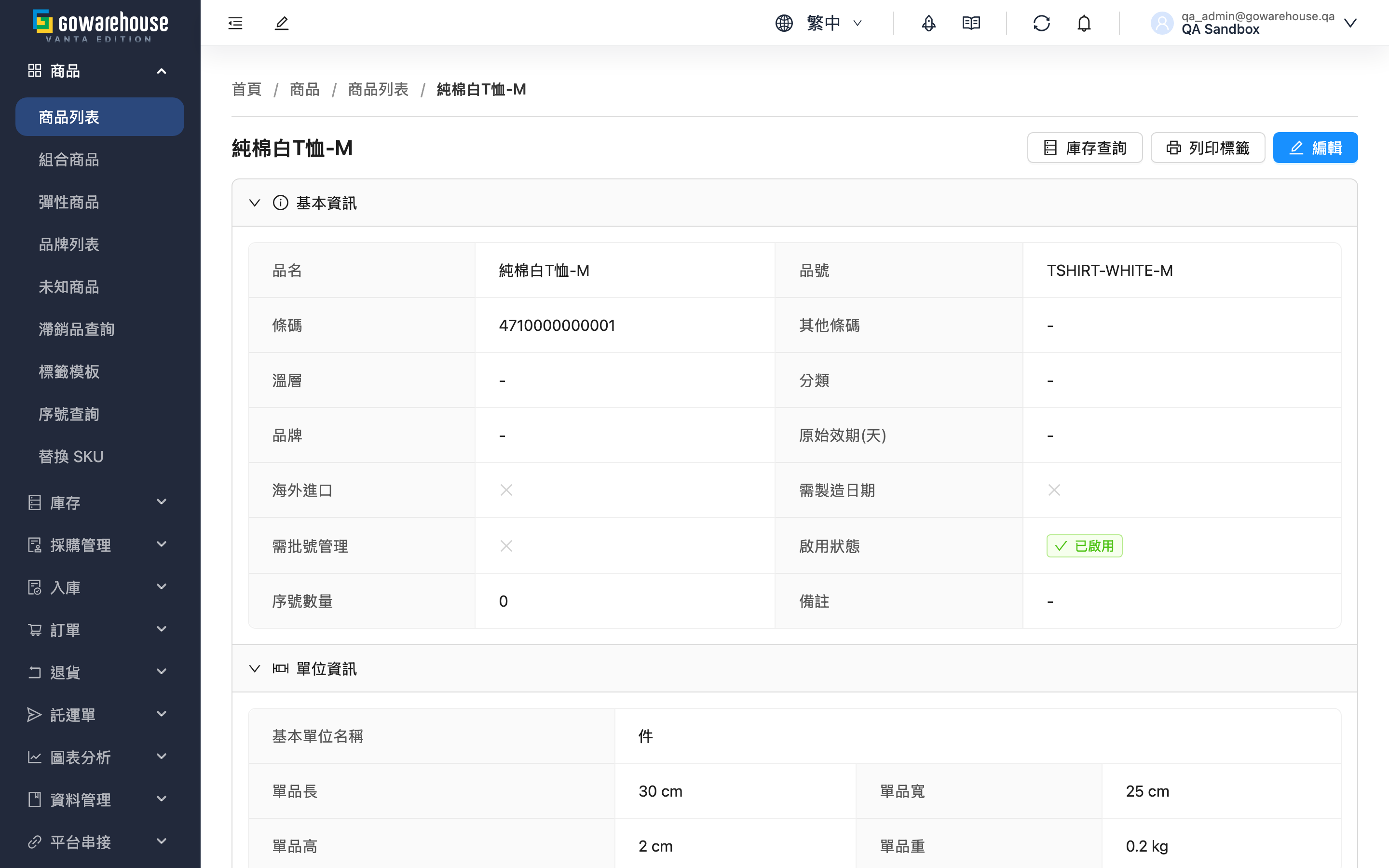Click the 採購管理 sidebar icon
Viewport: 1389px width, 868px height.
coord(34,545)
